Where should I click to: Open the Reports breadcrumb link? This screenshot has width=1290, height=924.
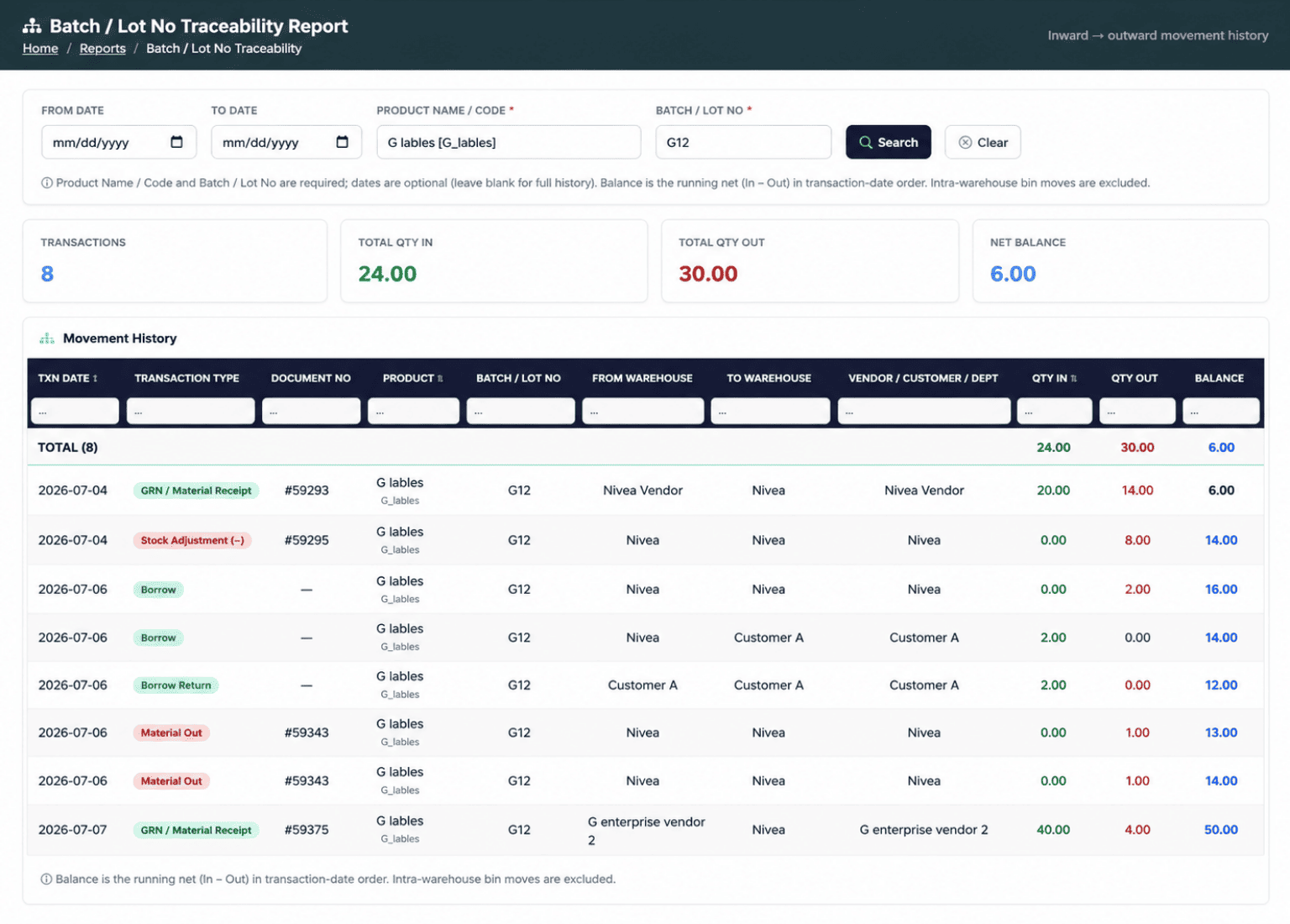click(102, 49)
